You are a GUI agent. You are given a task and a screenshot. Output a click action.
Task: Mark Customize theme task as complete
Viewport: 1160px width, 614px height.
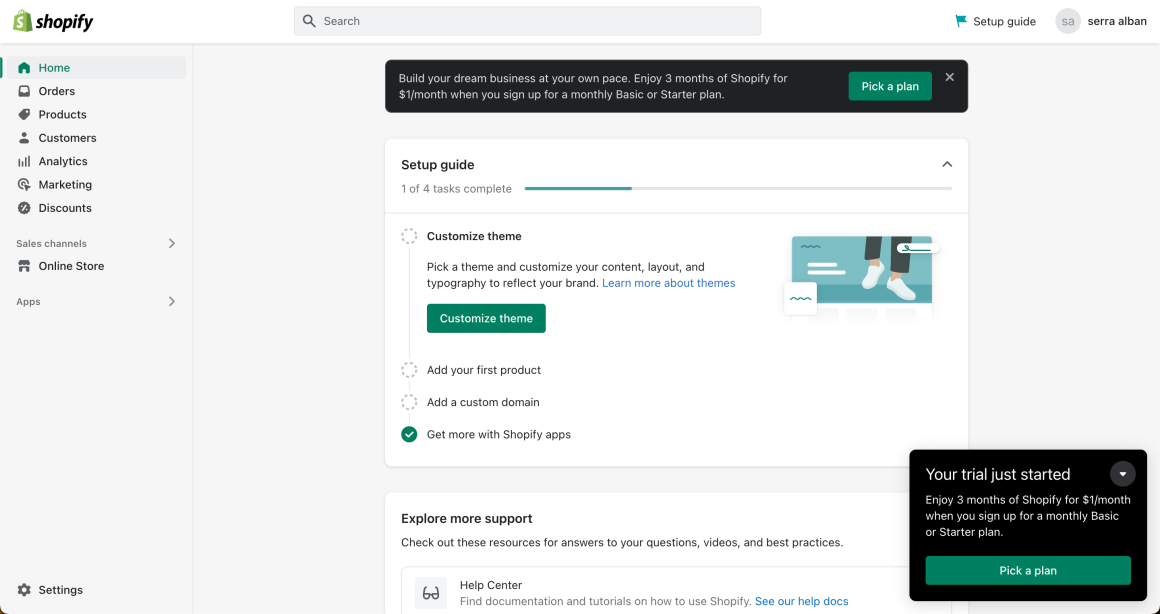click(409, 235)
